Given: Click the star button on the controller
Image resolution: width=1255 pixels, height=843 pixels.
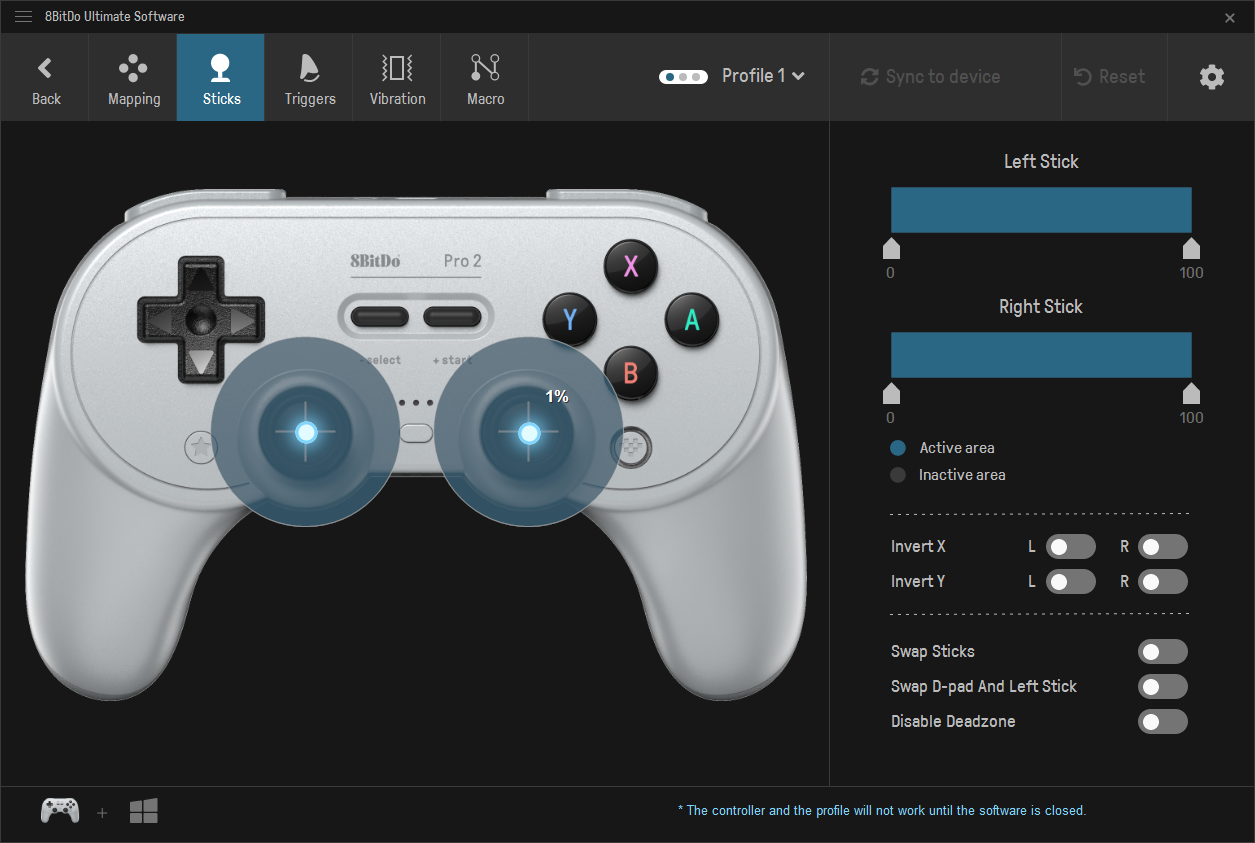Looking at the screenshot, I should pyautogui.click(x=200, y=448).
